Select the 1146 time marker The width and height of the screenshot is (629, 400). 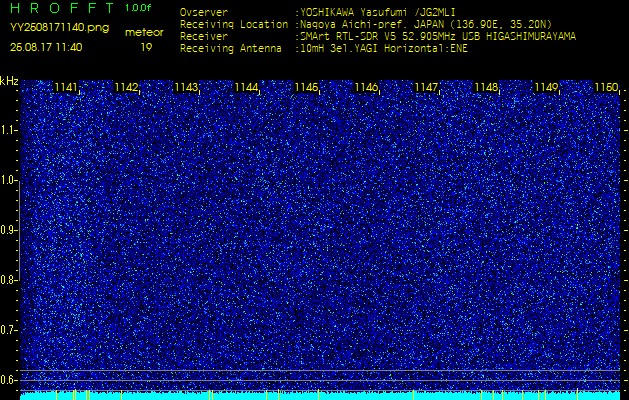point(366,87)
